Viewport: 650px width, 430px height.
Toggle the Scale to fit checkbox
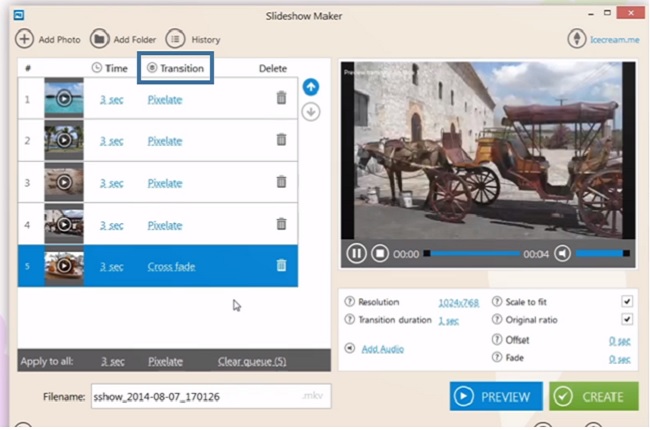[x=627, y=301]
